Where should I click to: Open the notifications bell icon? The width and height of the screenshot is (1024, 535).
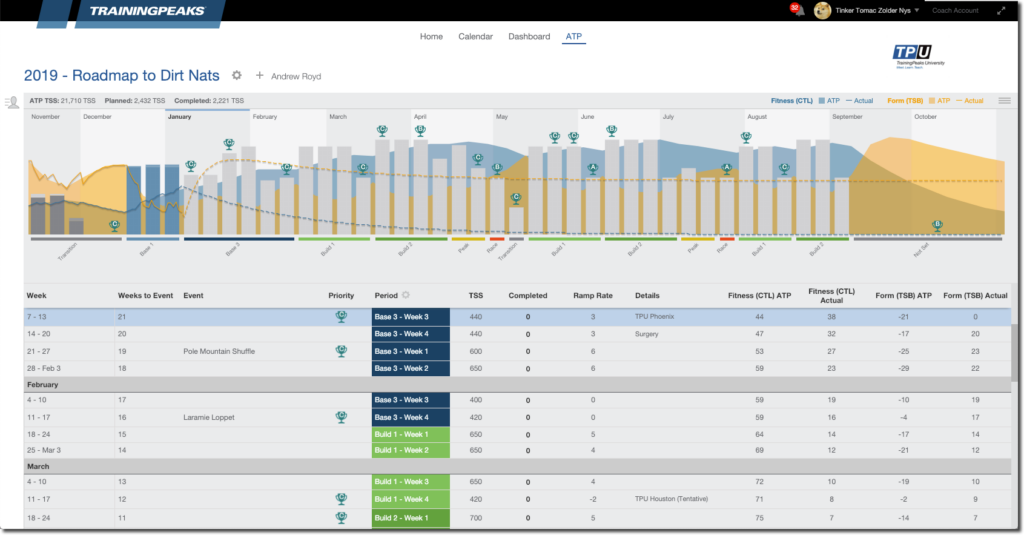tap(798, 10)
